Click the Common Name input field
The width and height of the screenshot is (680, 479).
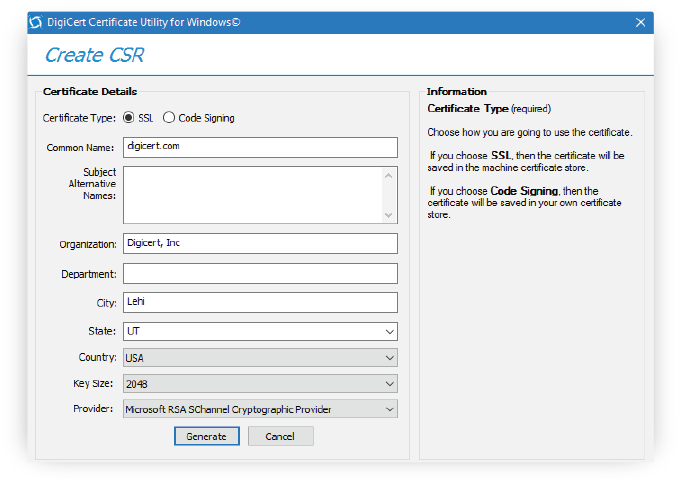pyautogui.click(x=260, y=147)
